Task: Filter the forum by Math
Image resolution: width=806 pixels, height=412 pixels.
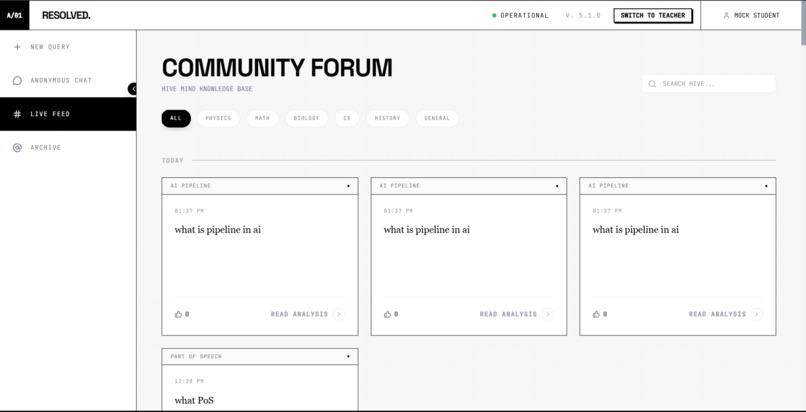Action: [x=262, y=118]
